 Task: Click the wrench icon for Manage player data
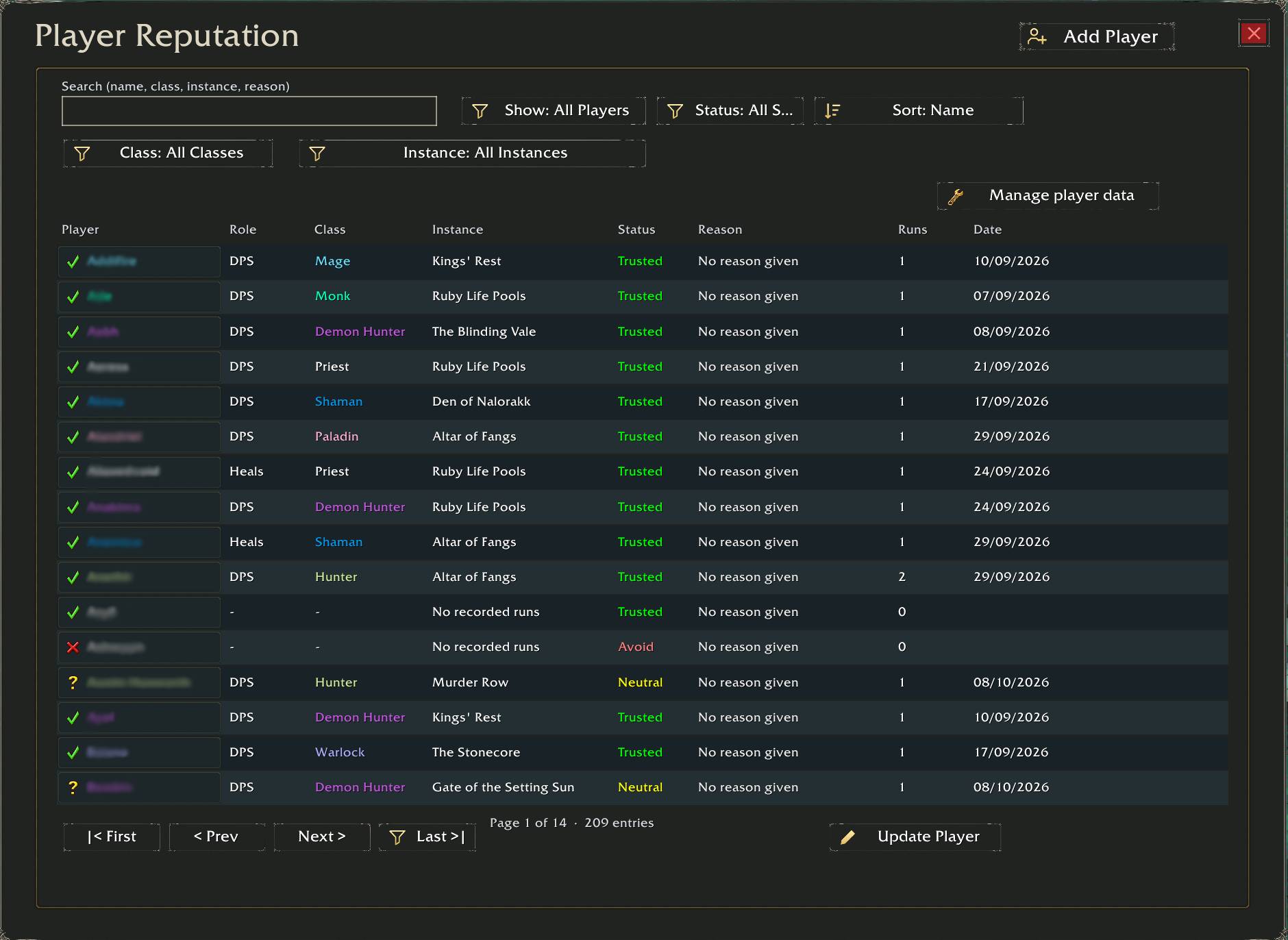[x=956, y=197]
